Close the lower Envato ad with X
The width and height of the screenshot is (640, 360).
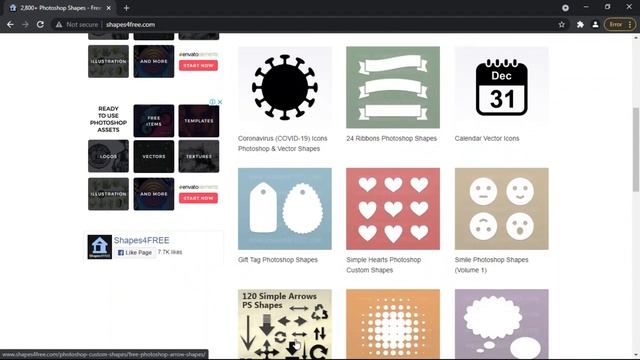click(220, 102)
